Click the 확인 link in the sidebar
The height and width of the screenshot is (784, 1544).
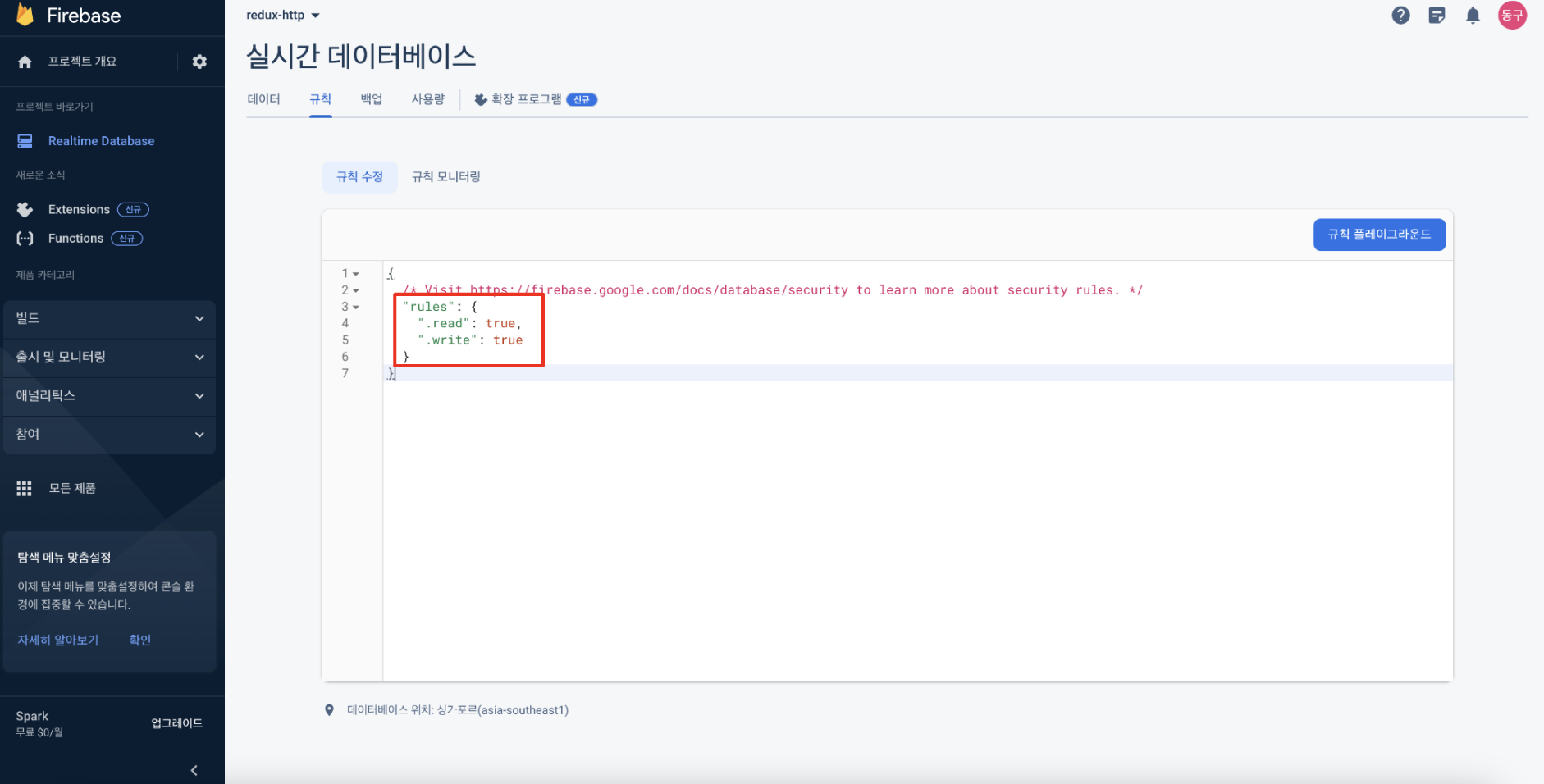[140, 640]
